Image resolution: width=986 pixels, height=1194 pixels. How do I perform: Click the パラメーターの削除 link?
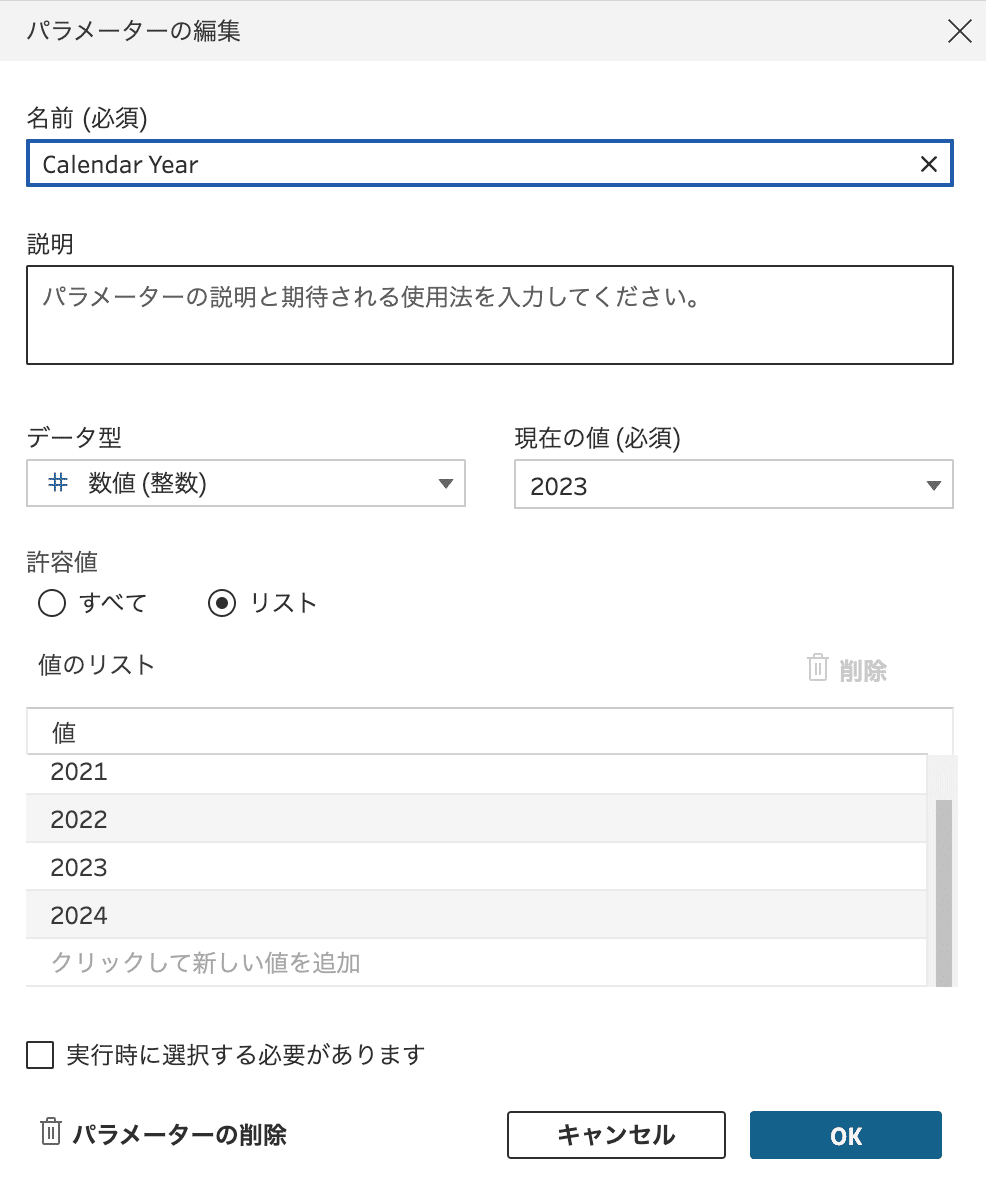click(x=179, y=1135)
